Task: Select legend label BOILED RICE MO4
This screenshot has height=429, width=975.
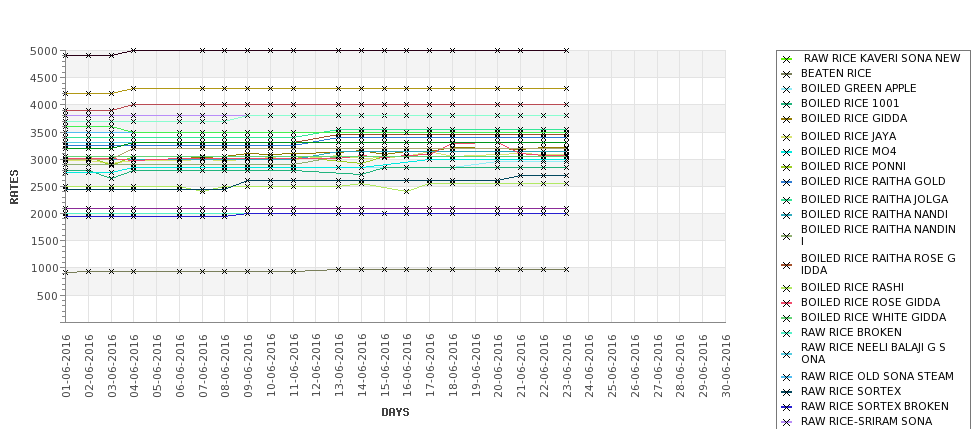Action: coord(848,151)
